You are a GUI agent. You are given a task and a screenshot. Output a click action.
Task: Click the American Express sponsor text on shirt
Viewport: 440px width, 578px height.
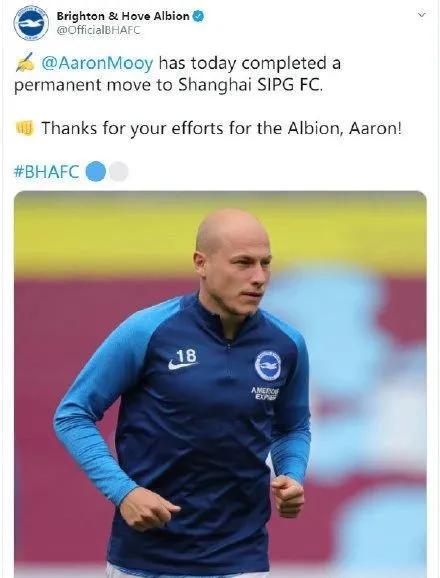click(x=265, y=393)
